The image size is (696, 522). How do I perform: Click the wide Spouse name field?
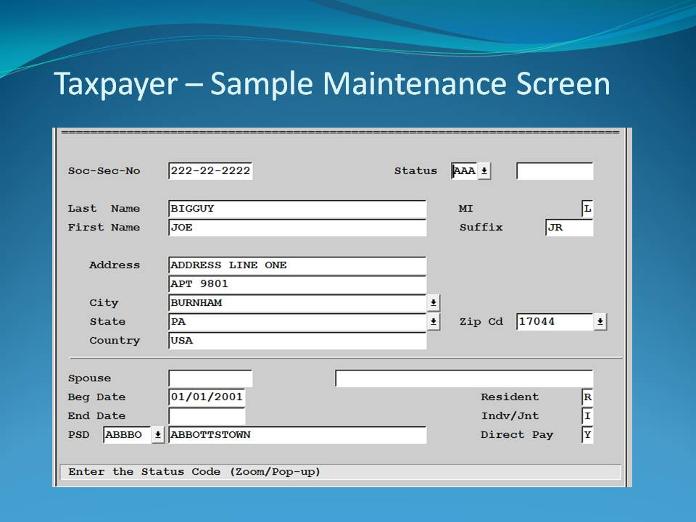(x=464, y=379)
